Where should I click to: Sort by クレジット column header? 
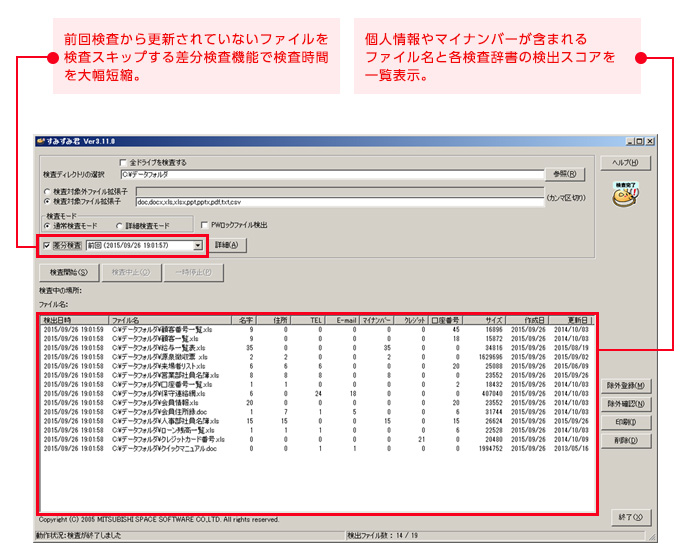coord(411,320)
